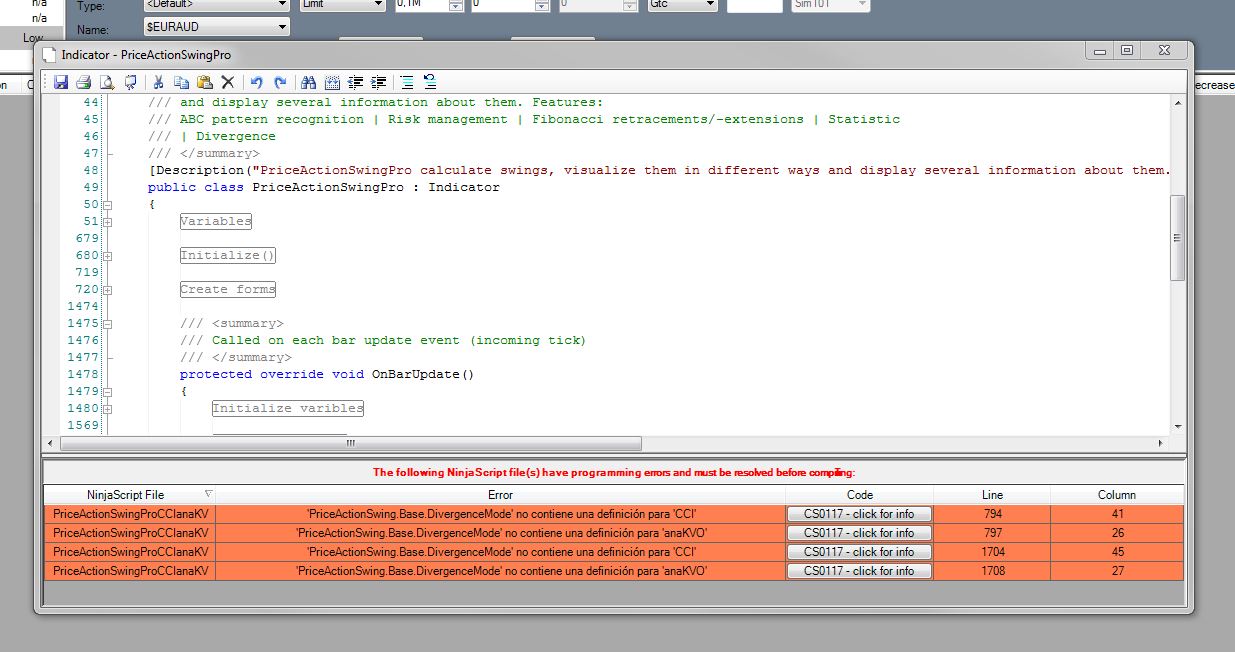Open the Gtc dropdown in the background window

(709, 4)
